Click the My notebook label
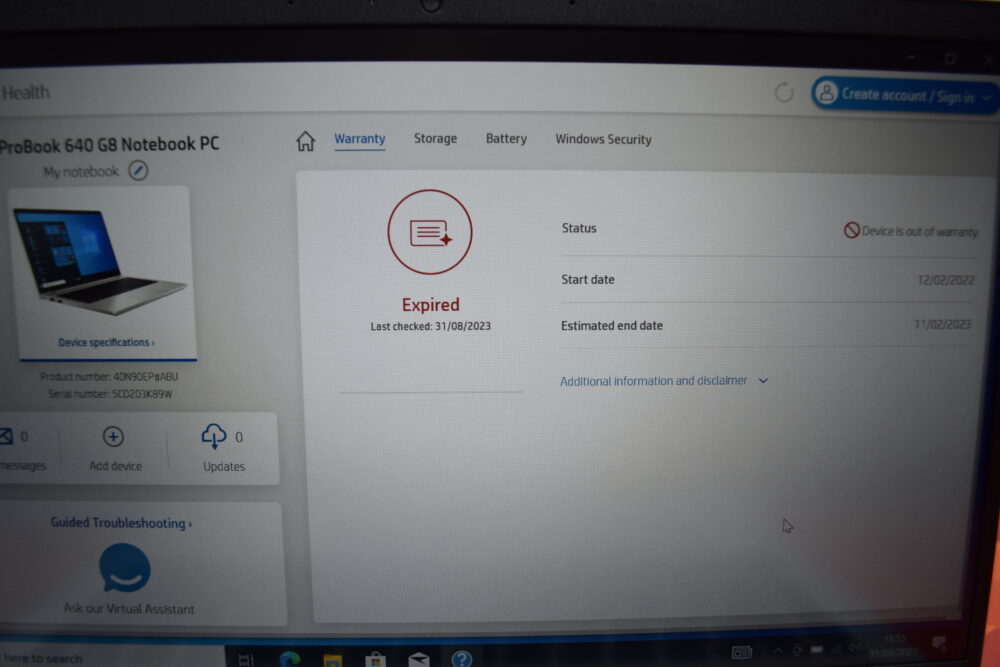 pyautogui.click(x=81, y=172)
